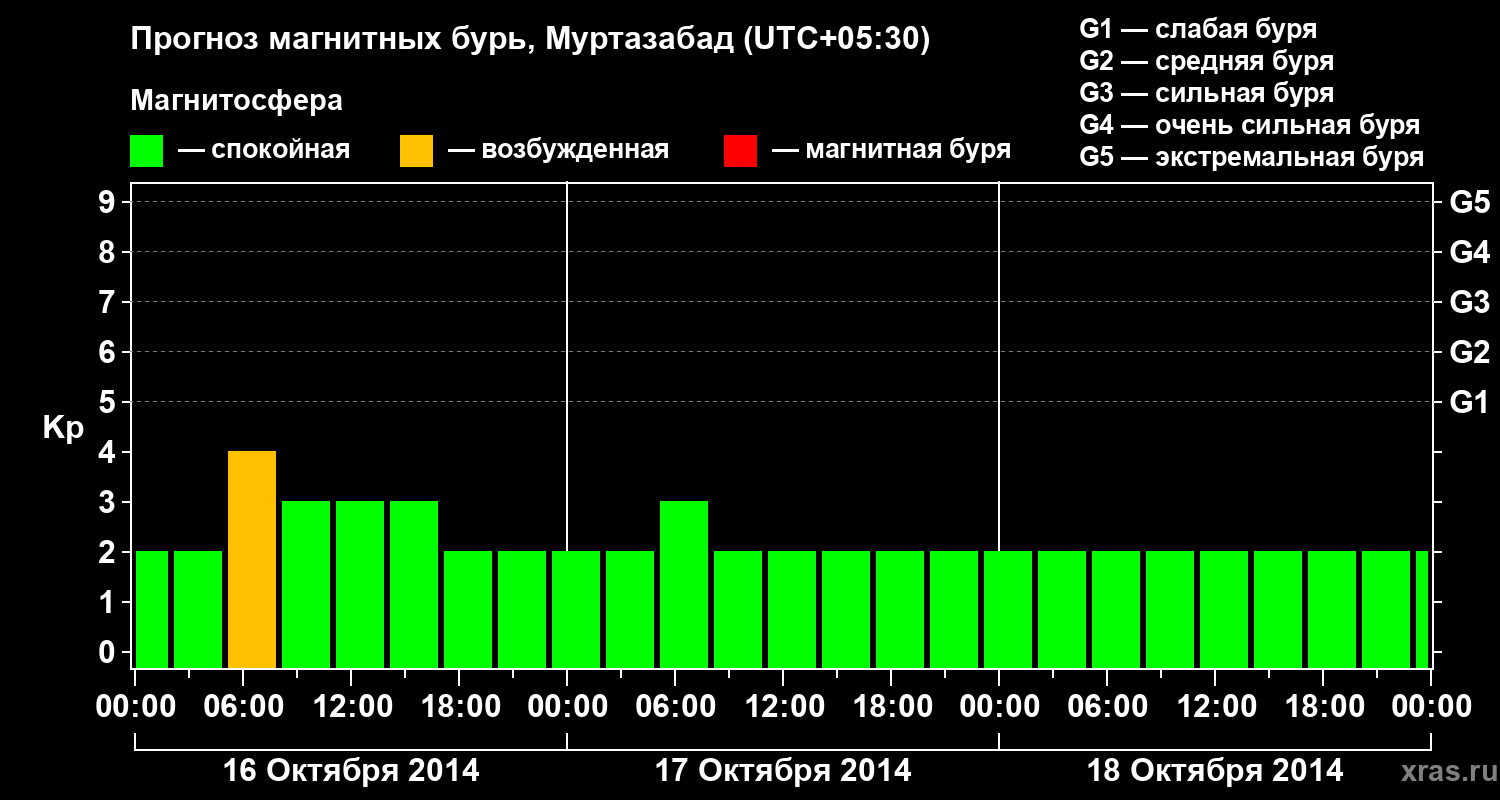Click the red 'магнитная буря' legend swatch
1500x800 pixels.
tap(740, 151)
